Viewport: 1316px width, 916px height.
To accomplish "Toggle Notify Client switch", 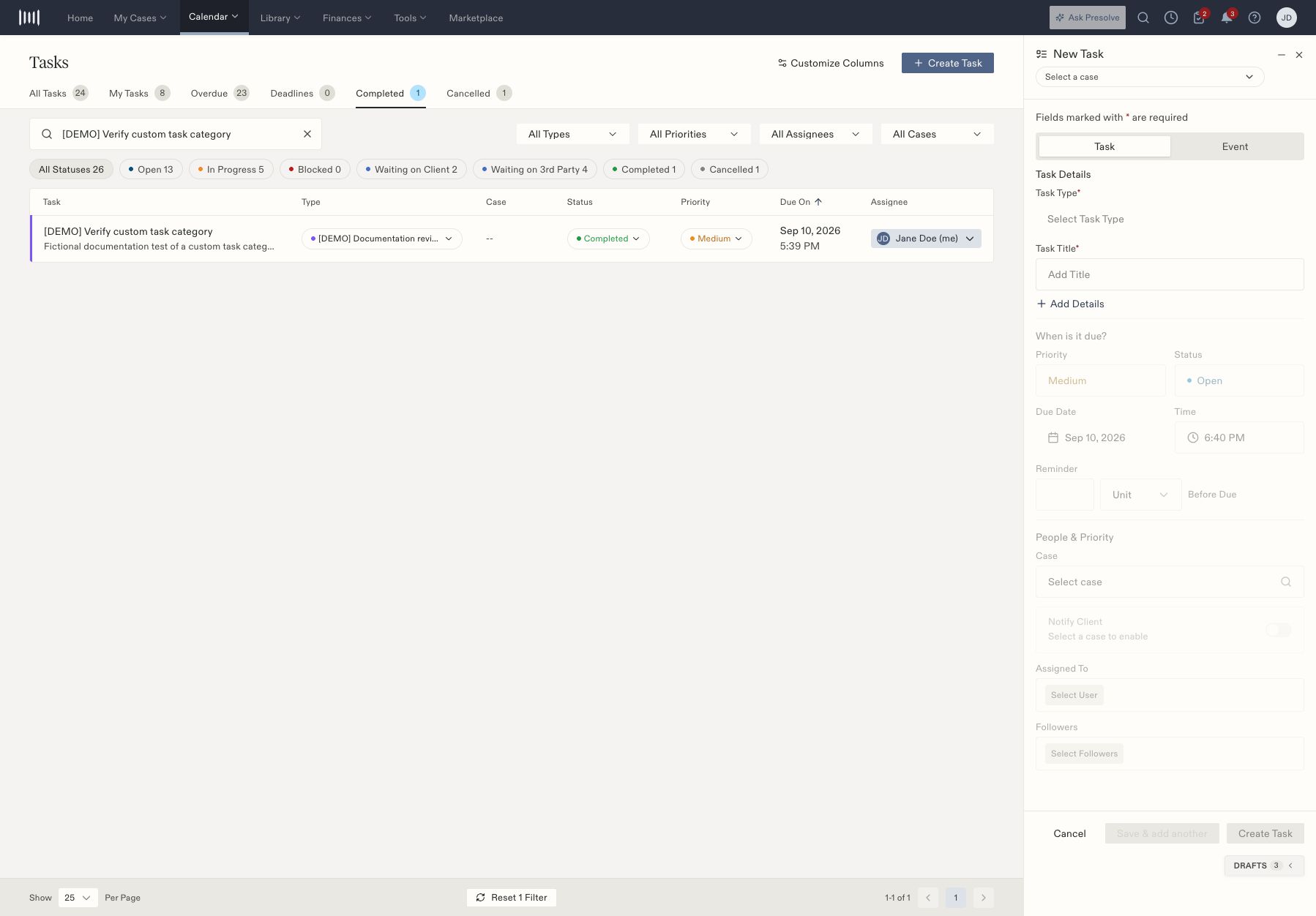I will tap(1279, 630).
